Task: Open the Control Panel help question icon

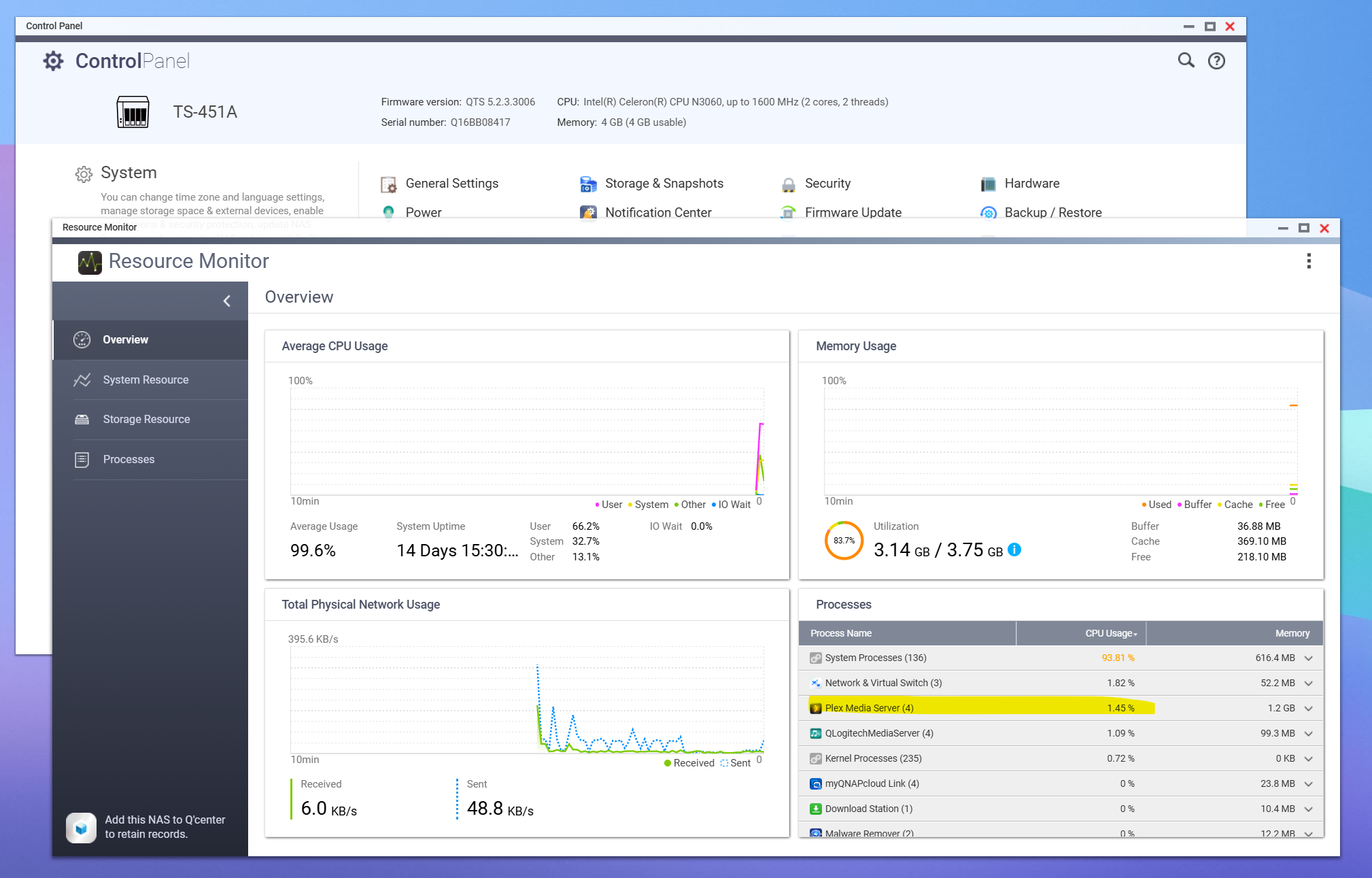Action: pos(1216,61)
